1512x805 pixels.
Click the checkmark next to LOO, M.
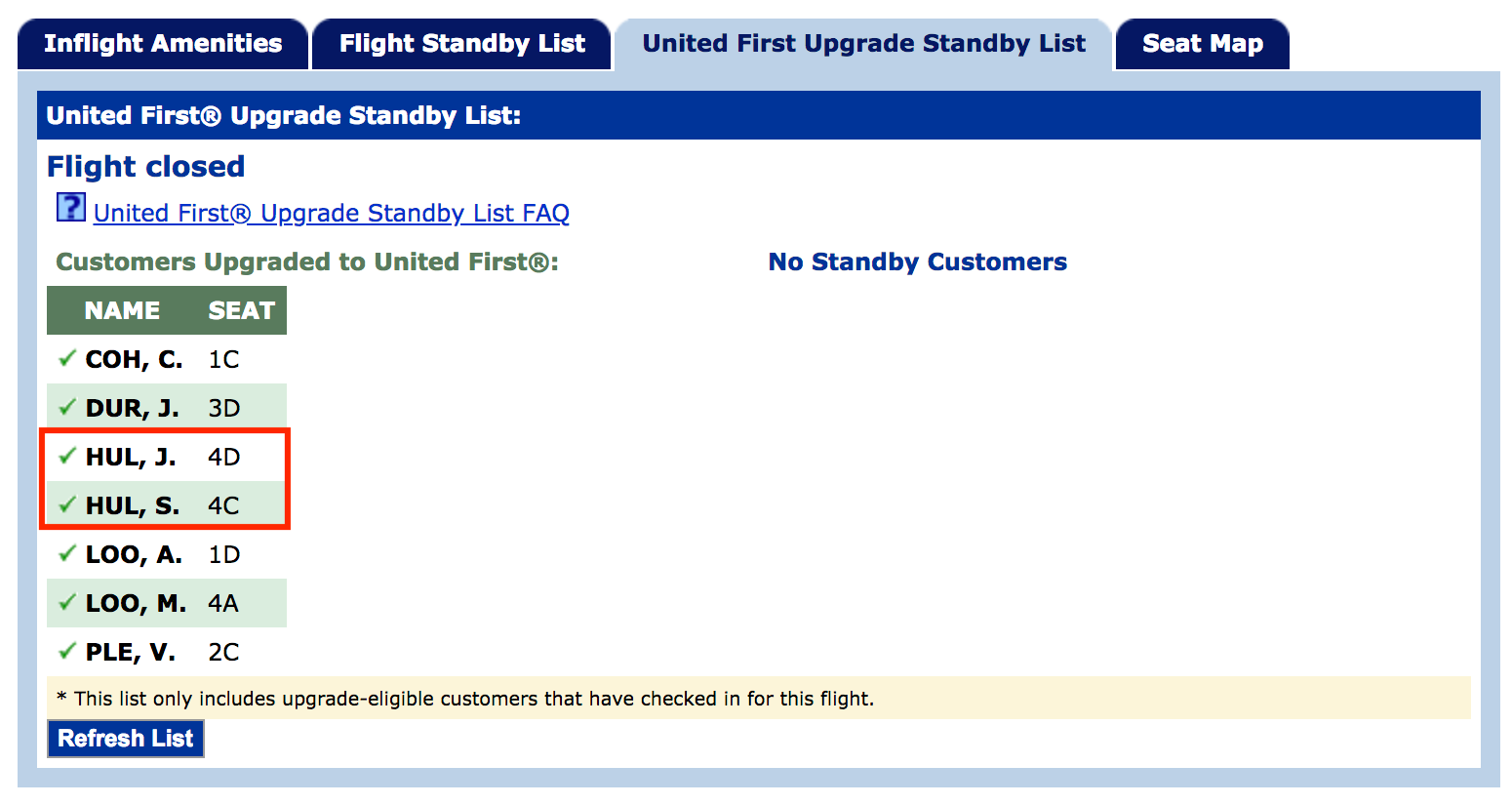(65, 603)
